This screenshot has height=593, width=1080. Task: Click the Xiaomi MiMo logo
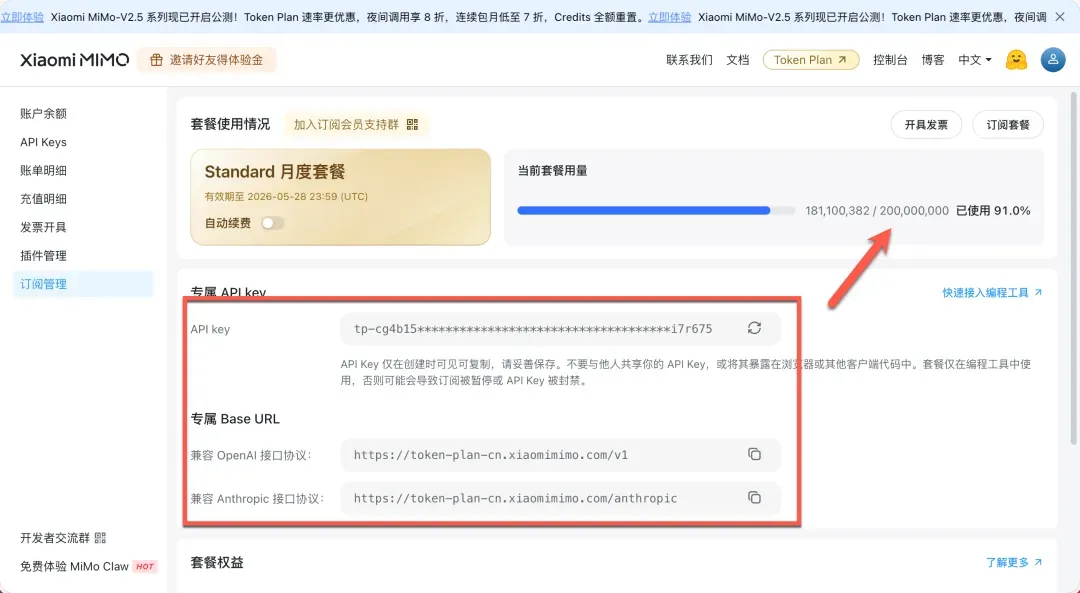(x=74, y=60)
